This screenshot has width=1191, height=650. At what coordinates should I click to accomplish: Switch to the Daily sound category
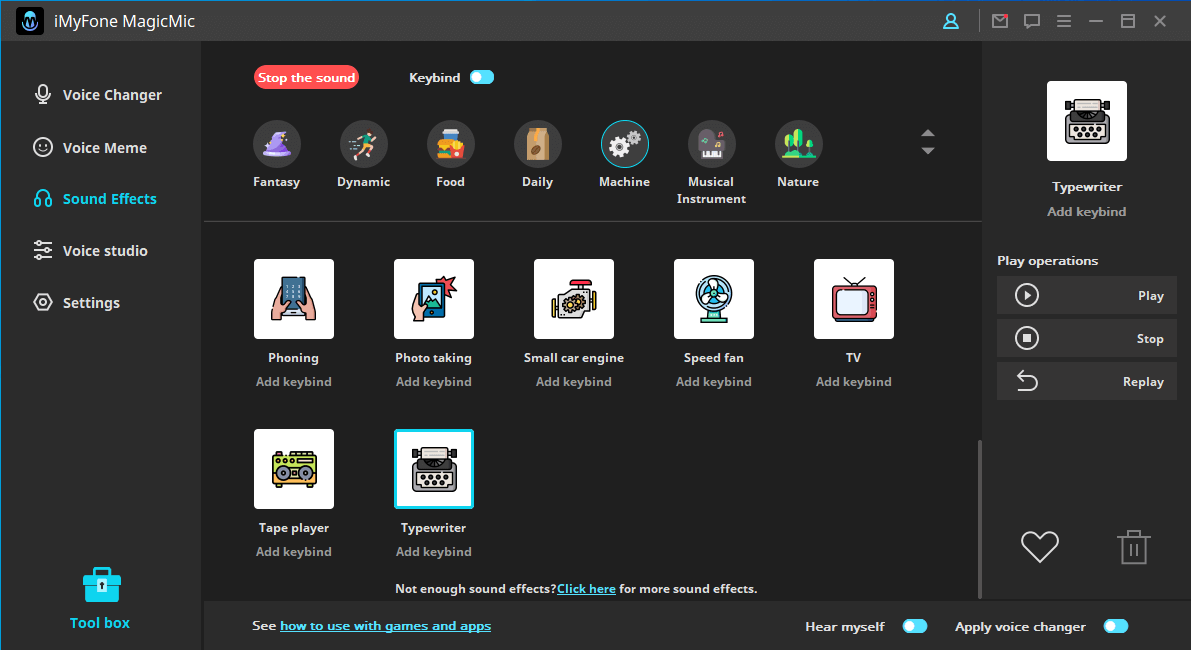(x=537, y=144)
